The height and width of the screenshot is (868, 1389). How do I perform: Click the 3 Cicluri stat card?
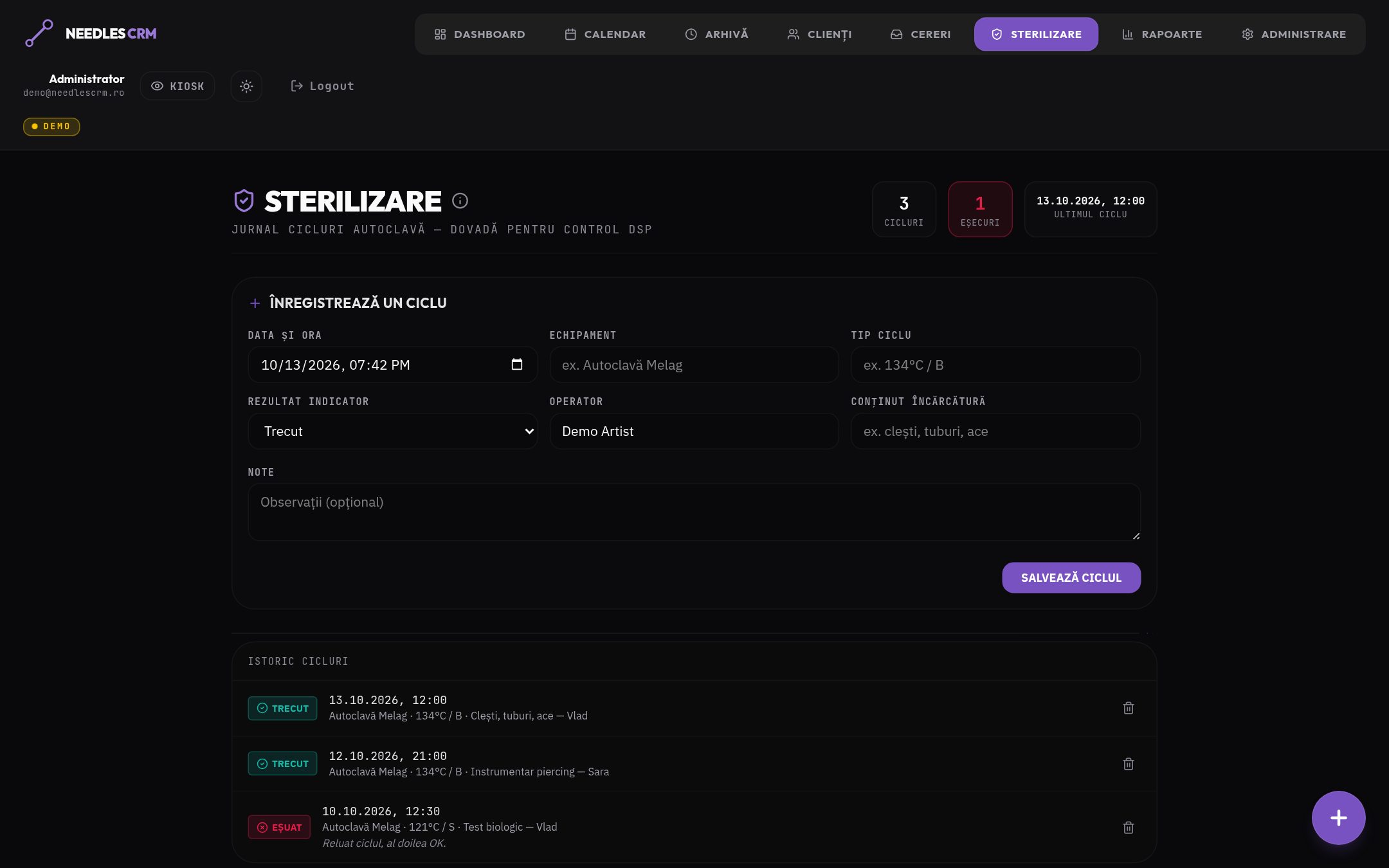pyautogui.click(x=904, y=210)
